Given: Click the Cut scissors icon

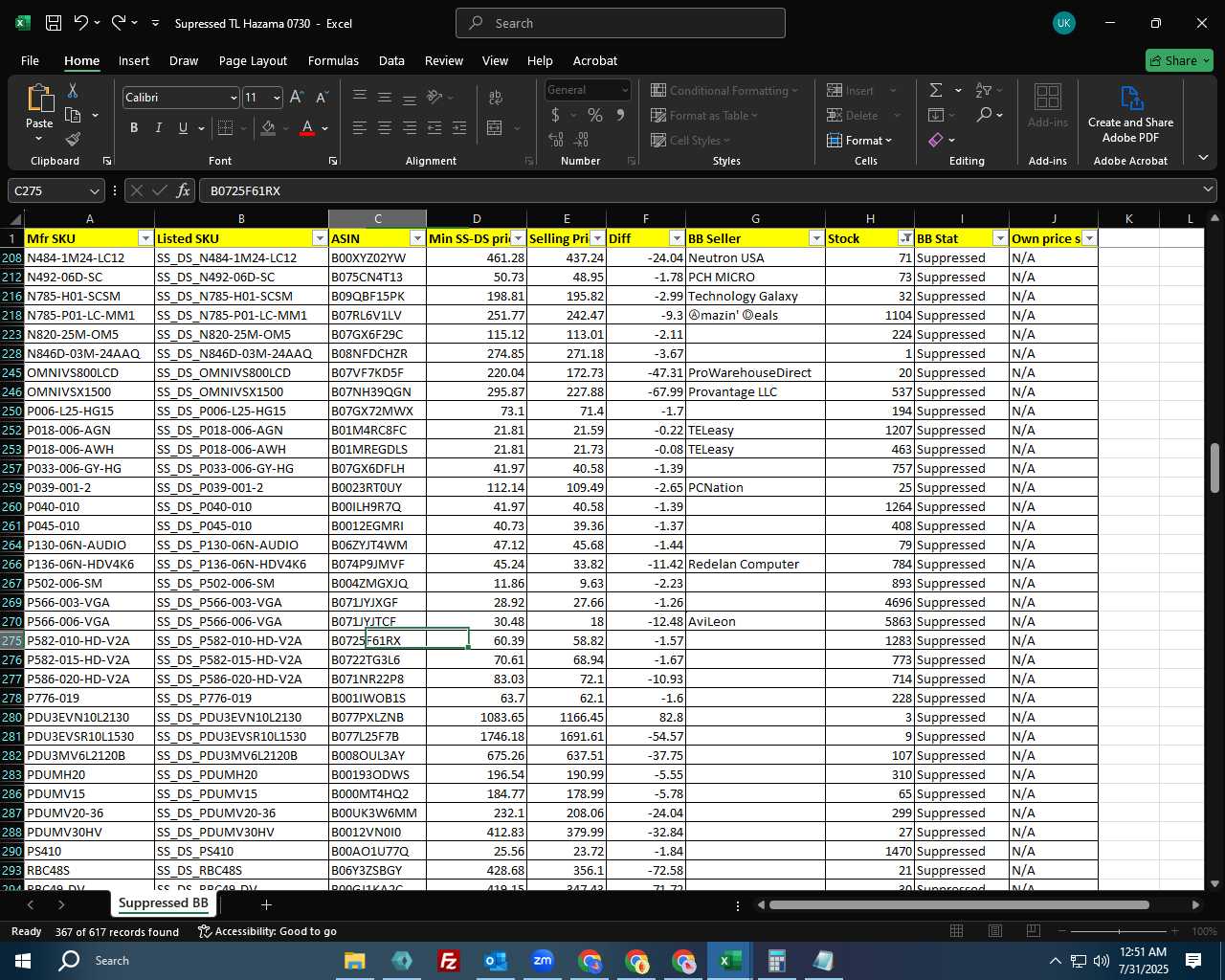Looking at the screenshot, I should tap(72, 90).
